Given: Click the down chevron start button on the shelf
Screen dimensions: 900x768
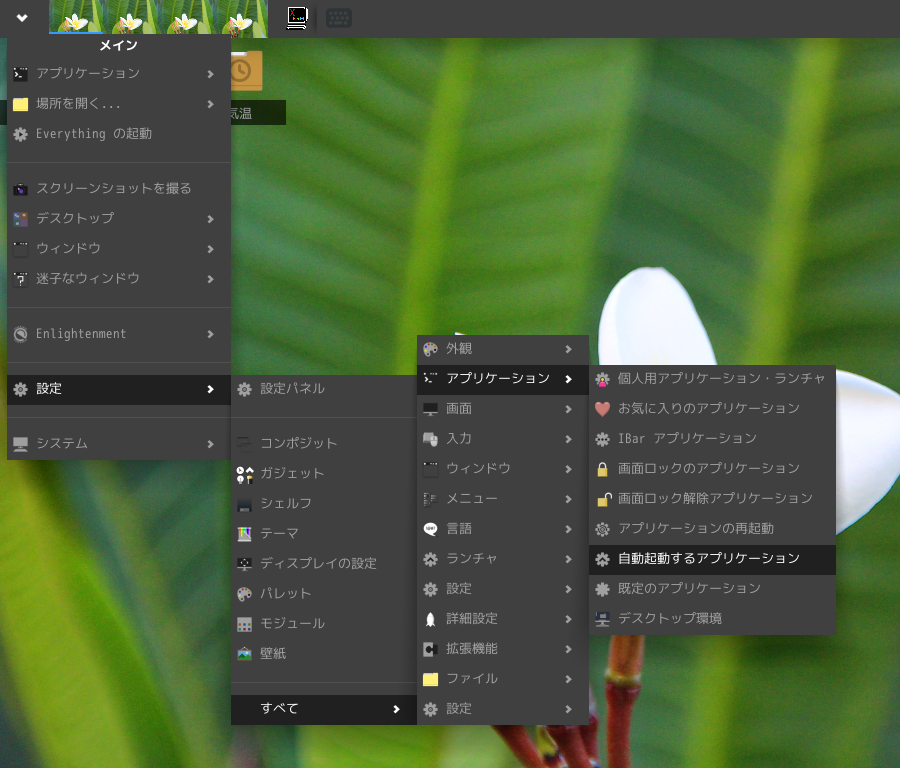Looking at the screenshot, I should click(x=22, y=18).
